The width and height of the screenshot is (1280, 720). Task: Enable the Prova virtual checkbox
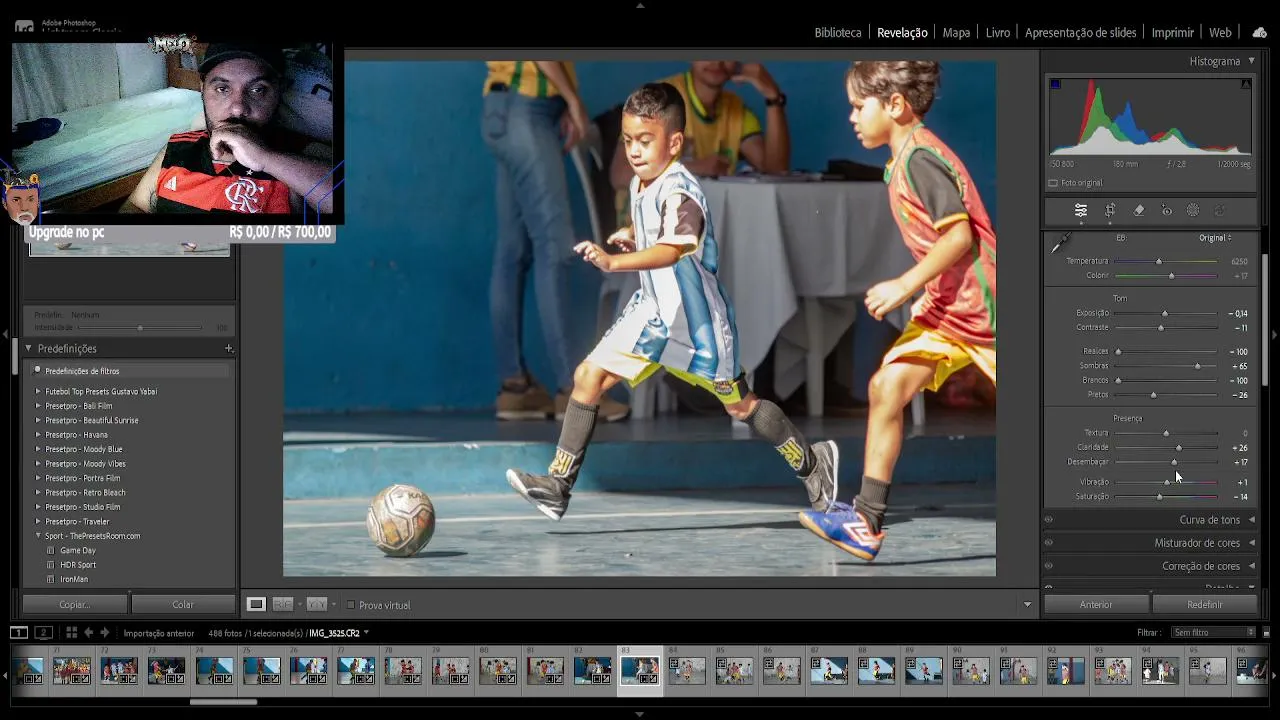pos(350,605)
